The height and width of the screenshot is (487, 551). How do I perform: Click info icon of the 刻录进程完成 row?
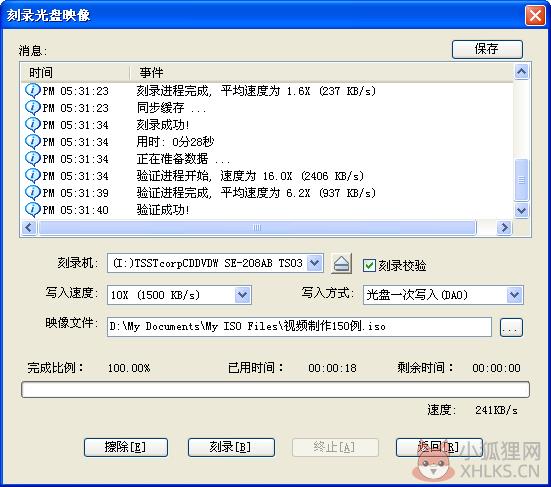[x=33, y=91]
